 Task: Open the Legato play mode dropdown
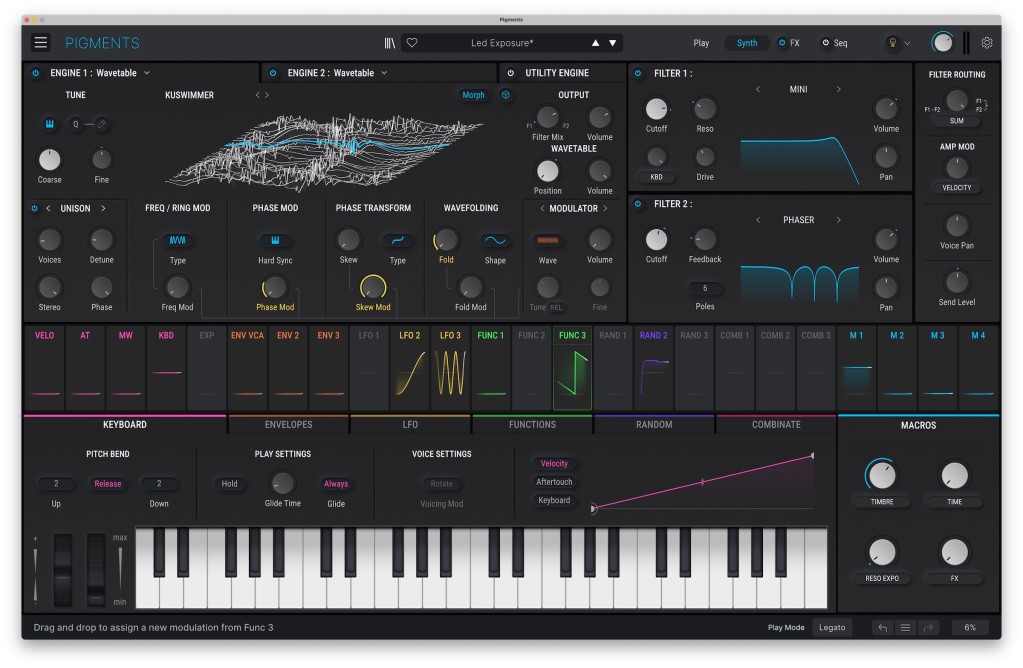tap(831, 627)
